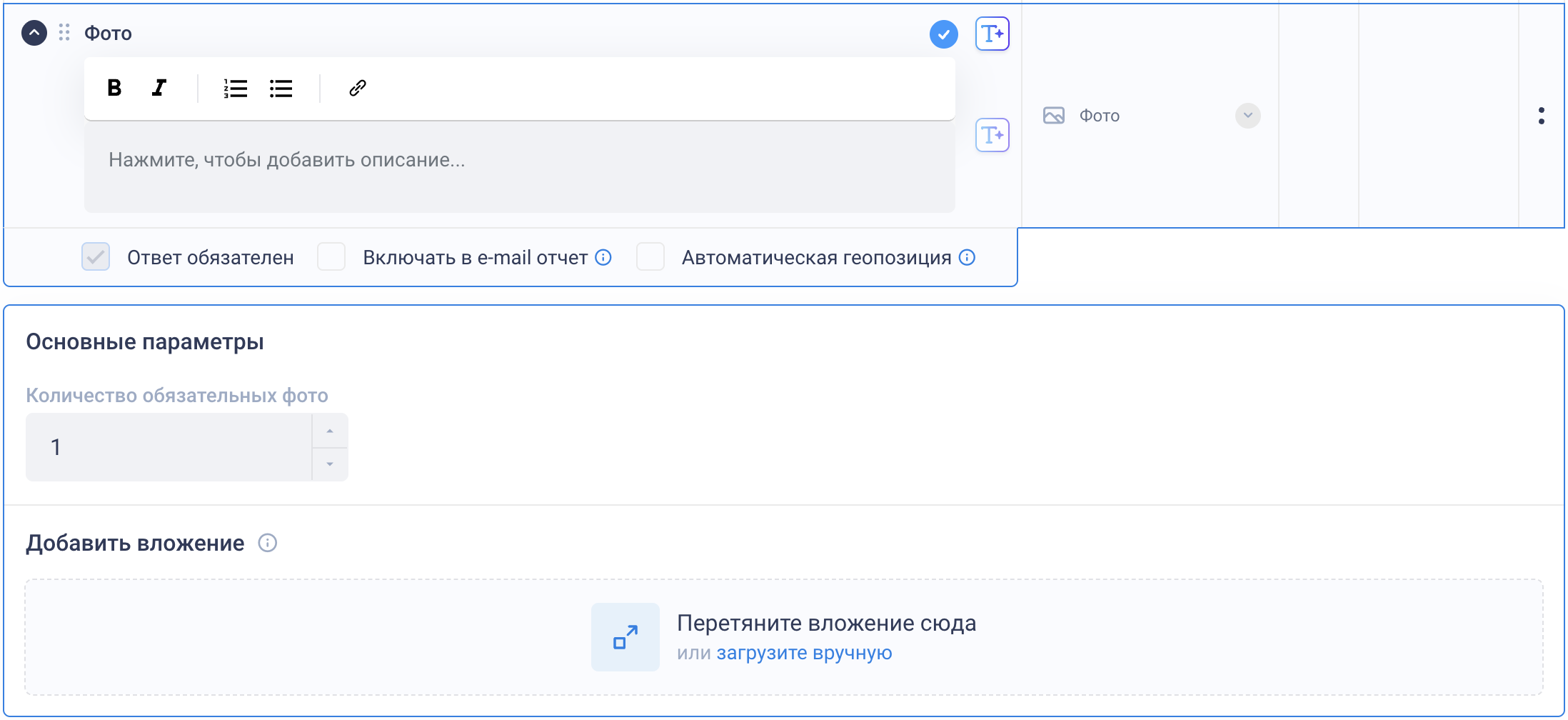Click the blue checkmark confirm icon
The width and height of the screenshot is (1568, 720).
pyautogui.click(x=943, y=34)
